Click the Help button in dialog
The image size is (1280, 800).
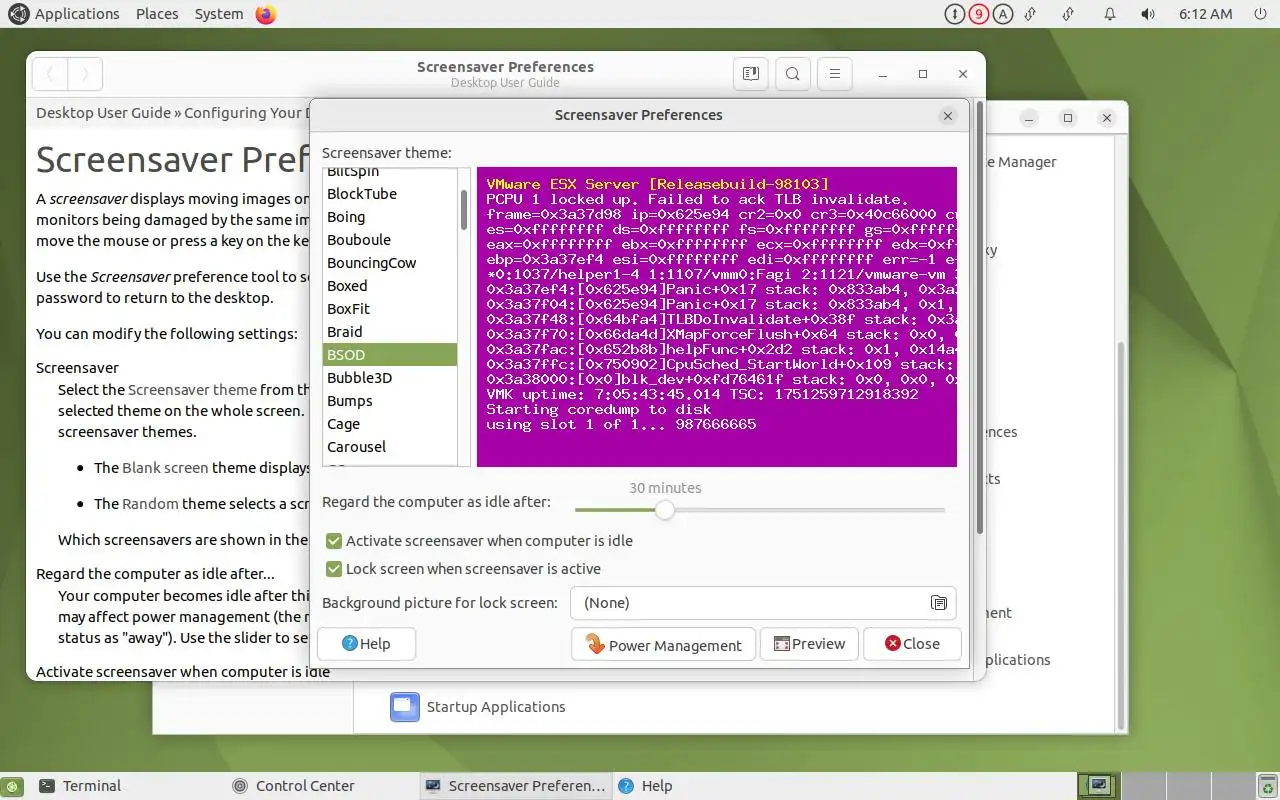(366, 644)
